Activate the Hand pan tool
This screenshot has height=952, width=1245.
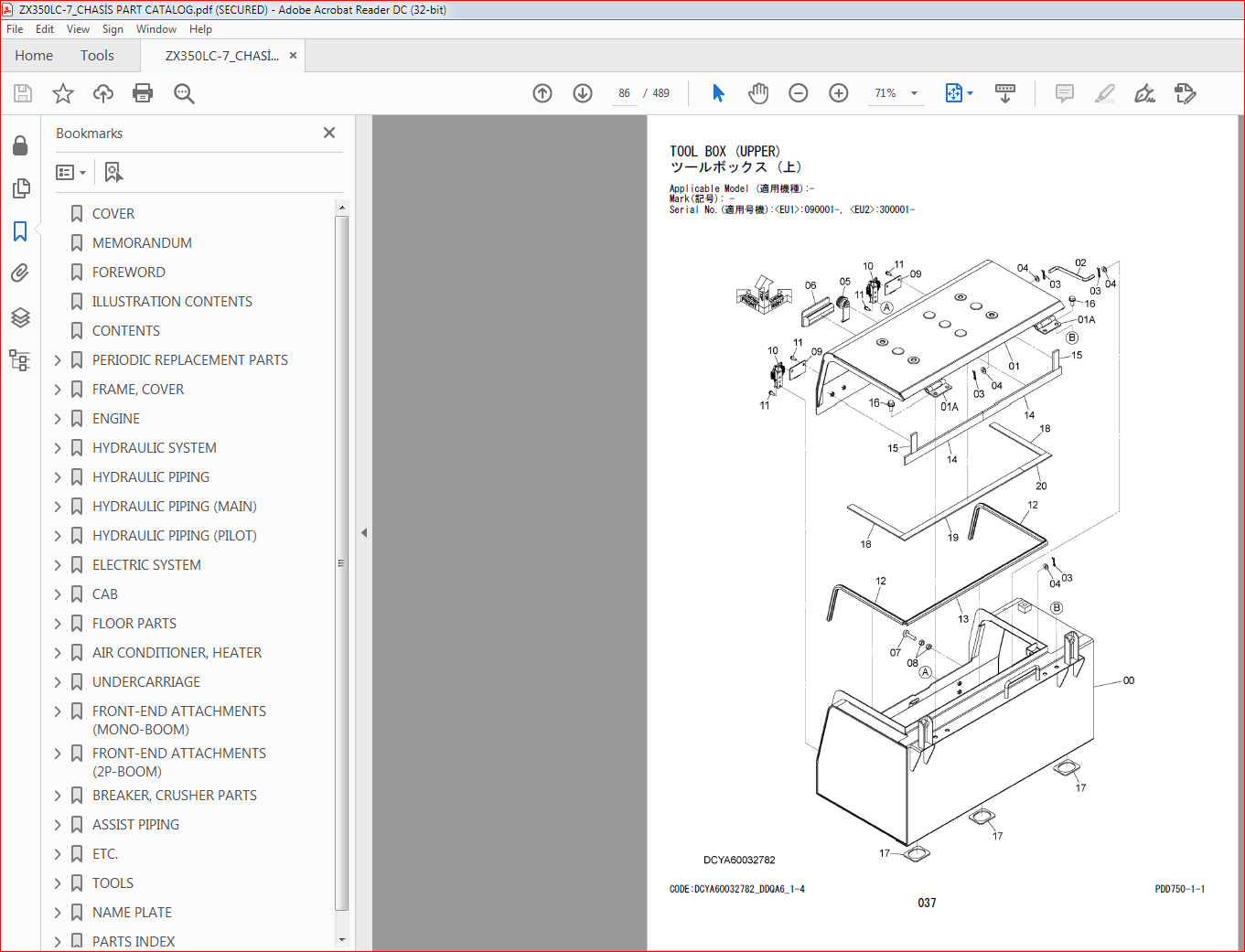(x=758, y=93)
